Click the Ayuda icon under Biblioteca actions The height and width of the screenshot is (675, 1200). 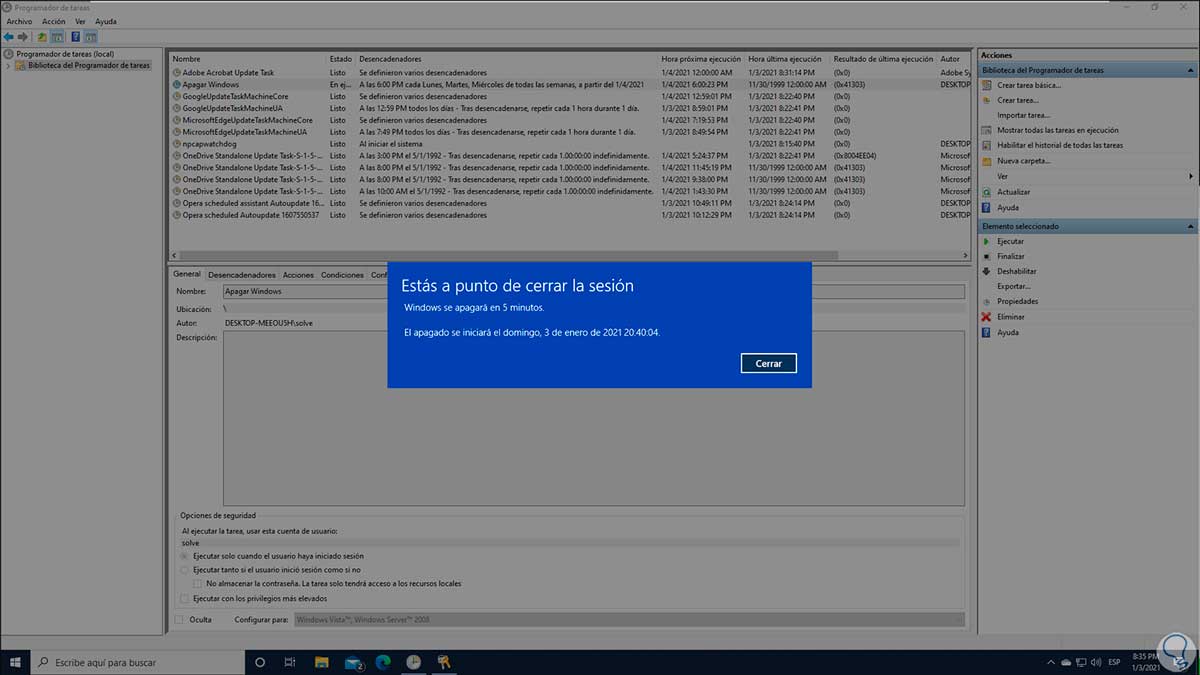(x=987, y=207)
